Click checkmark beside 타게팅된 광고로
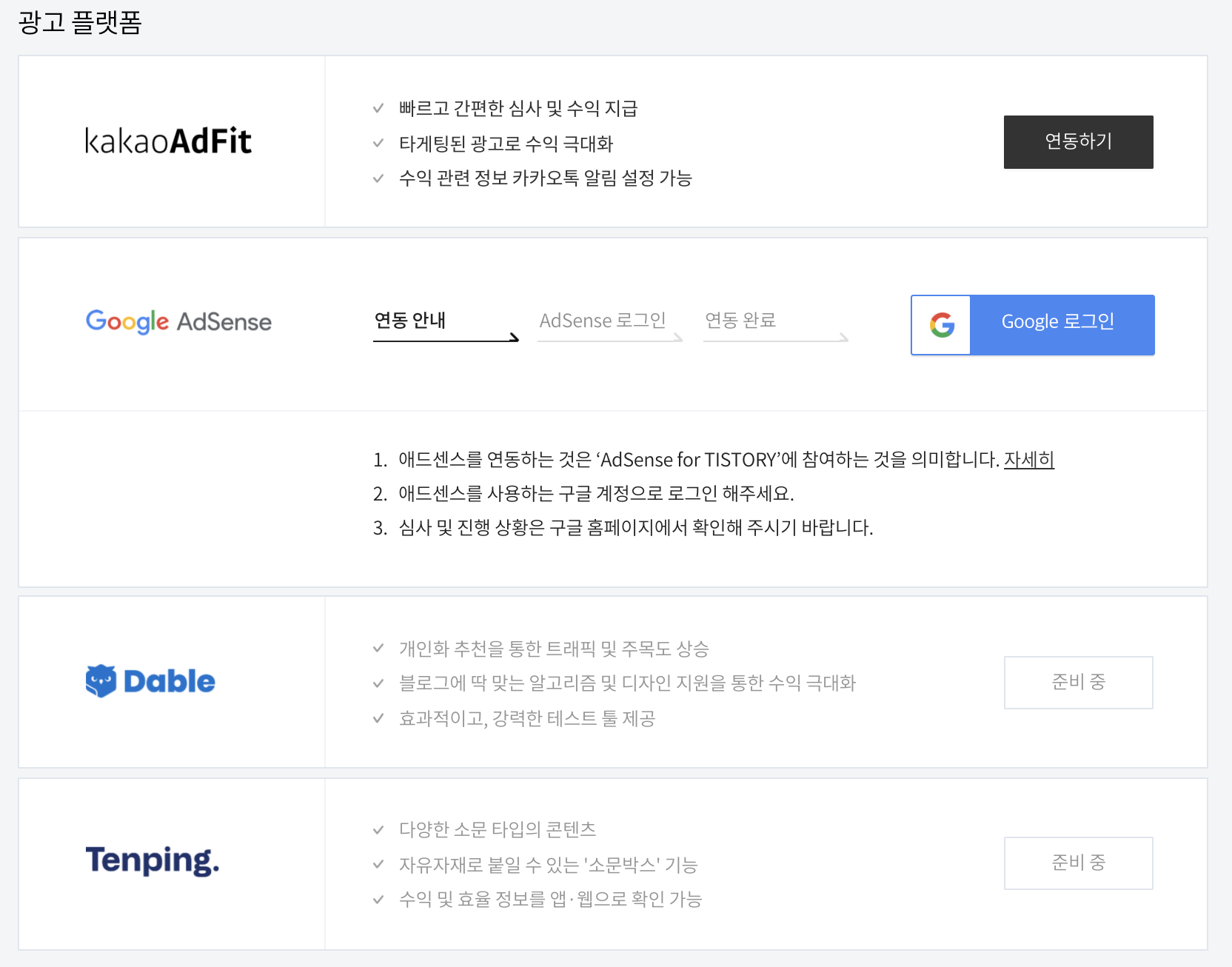The width and height of the screenshot is (1232, 967). point(378,143)
